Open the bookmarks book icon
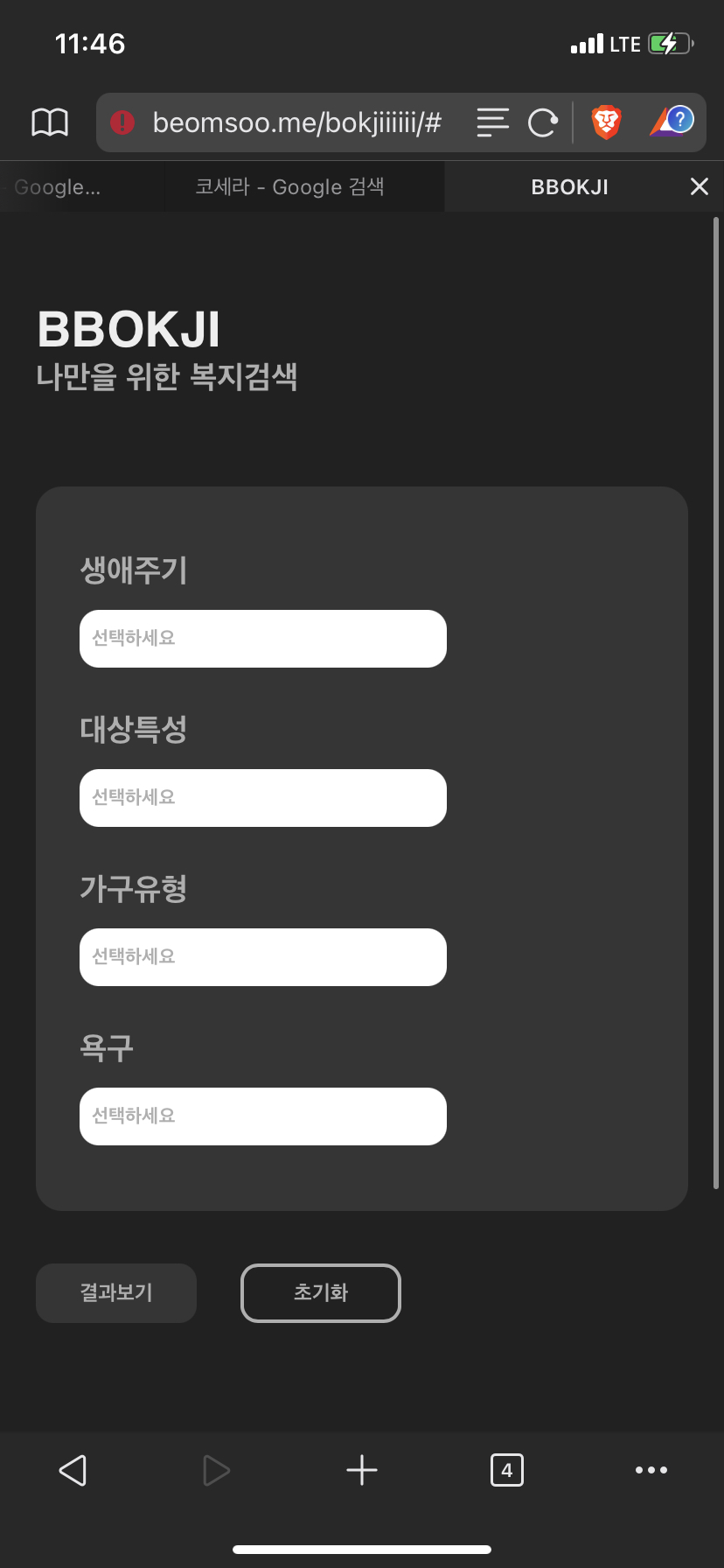Screen dimensions: 724x1568 click(x=50, y=122)
